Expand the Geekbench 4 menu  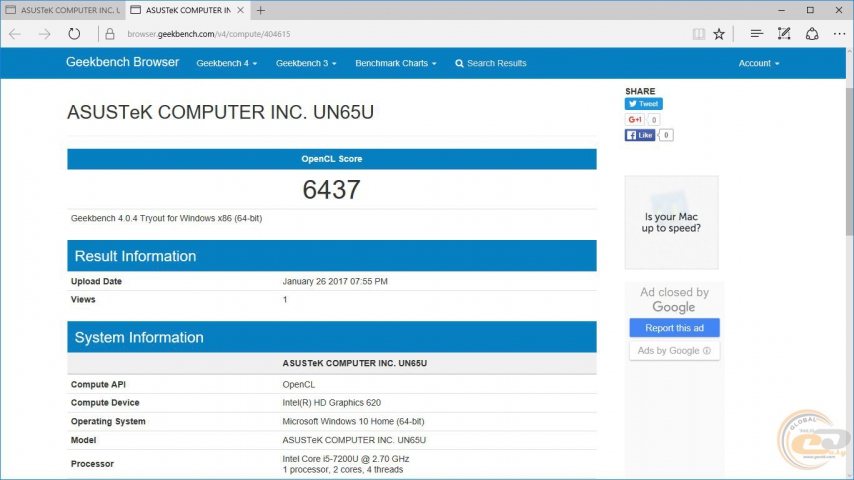click(227, 63)
